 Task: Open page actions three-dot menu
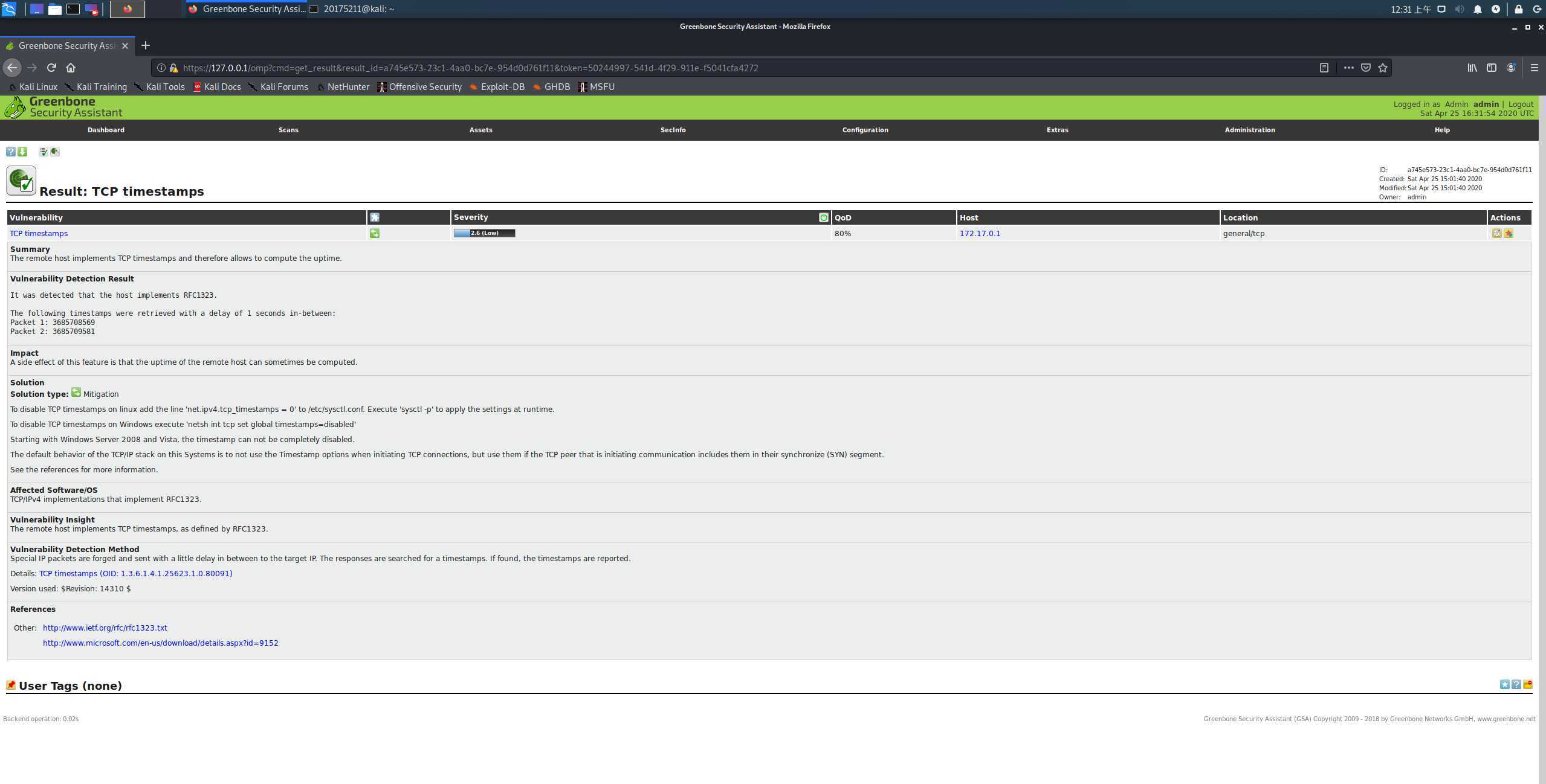[1348, 68]
